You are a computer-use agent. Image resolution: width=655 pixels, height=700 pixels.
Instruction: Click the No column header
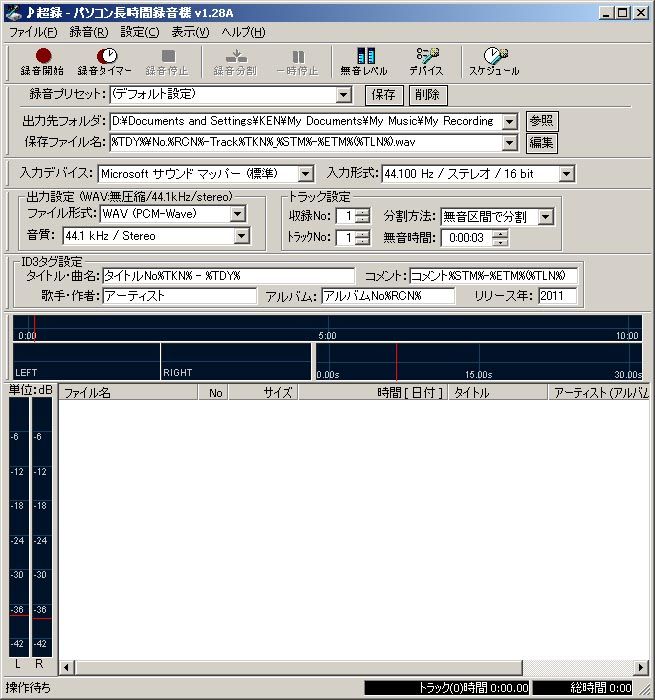pos(213,393)
